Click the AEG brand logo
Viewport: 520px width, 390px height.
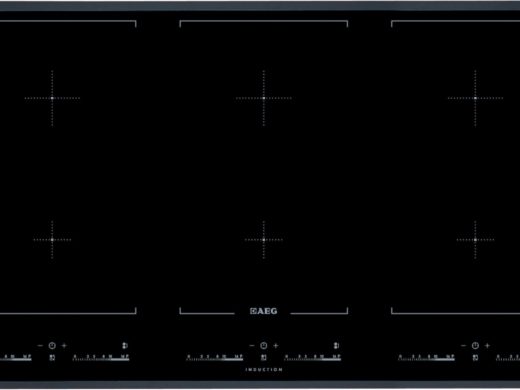[x=264, y=311]
